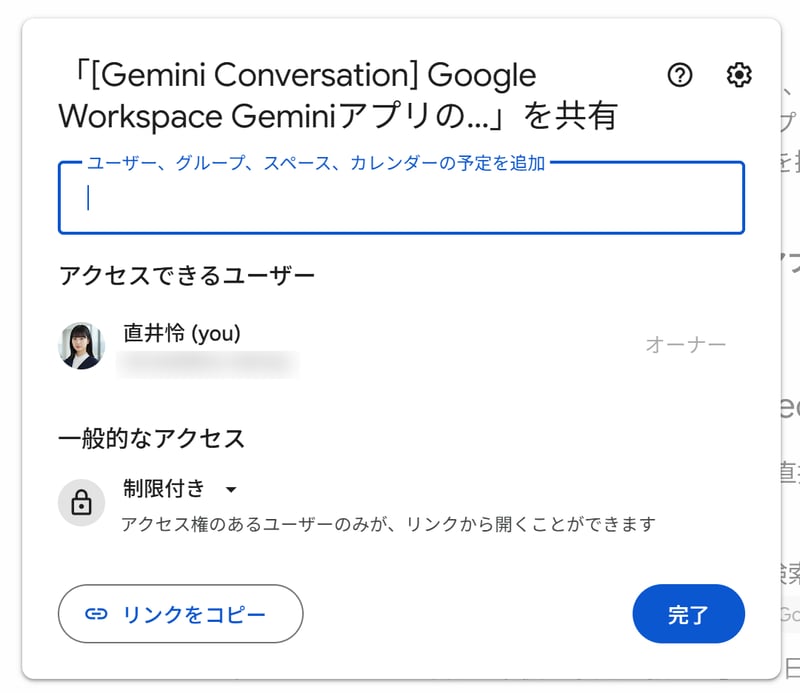Open sharing settings gear icon
Screen dimensions: 800x693
click(x=739, y=75)
